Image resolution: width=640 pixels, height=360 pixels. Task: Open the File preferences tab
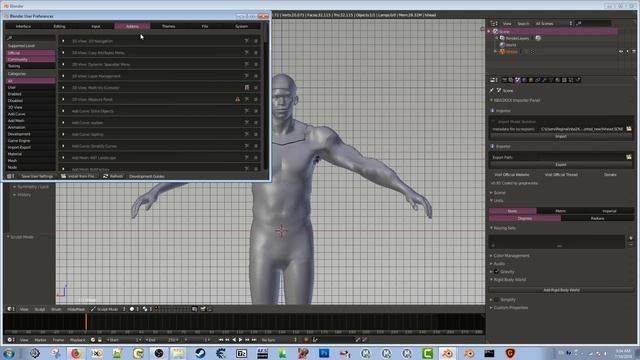(205, 26)
